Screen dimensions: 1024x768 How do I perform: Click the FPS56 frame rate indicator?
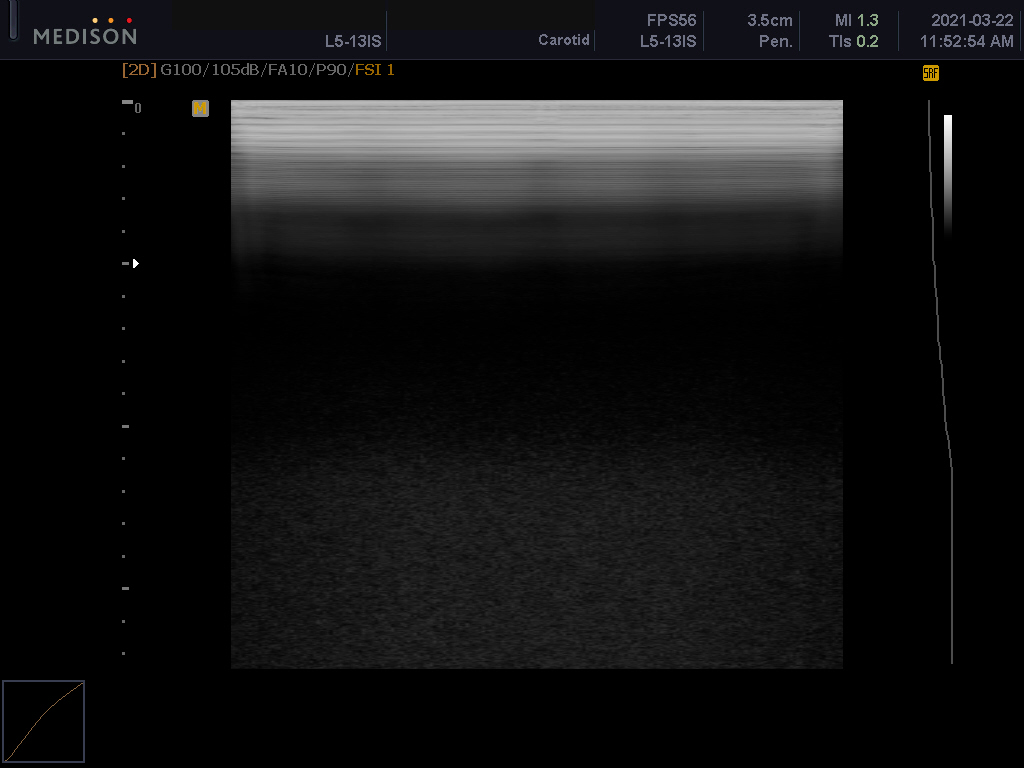671,20
